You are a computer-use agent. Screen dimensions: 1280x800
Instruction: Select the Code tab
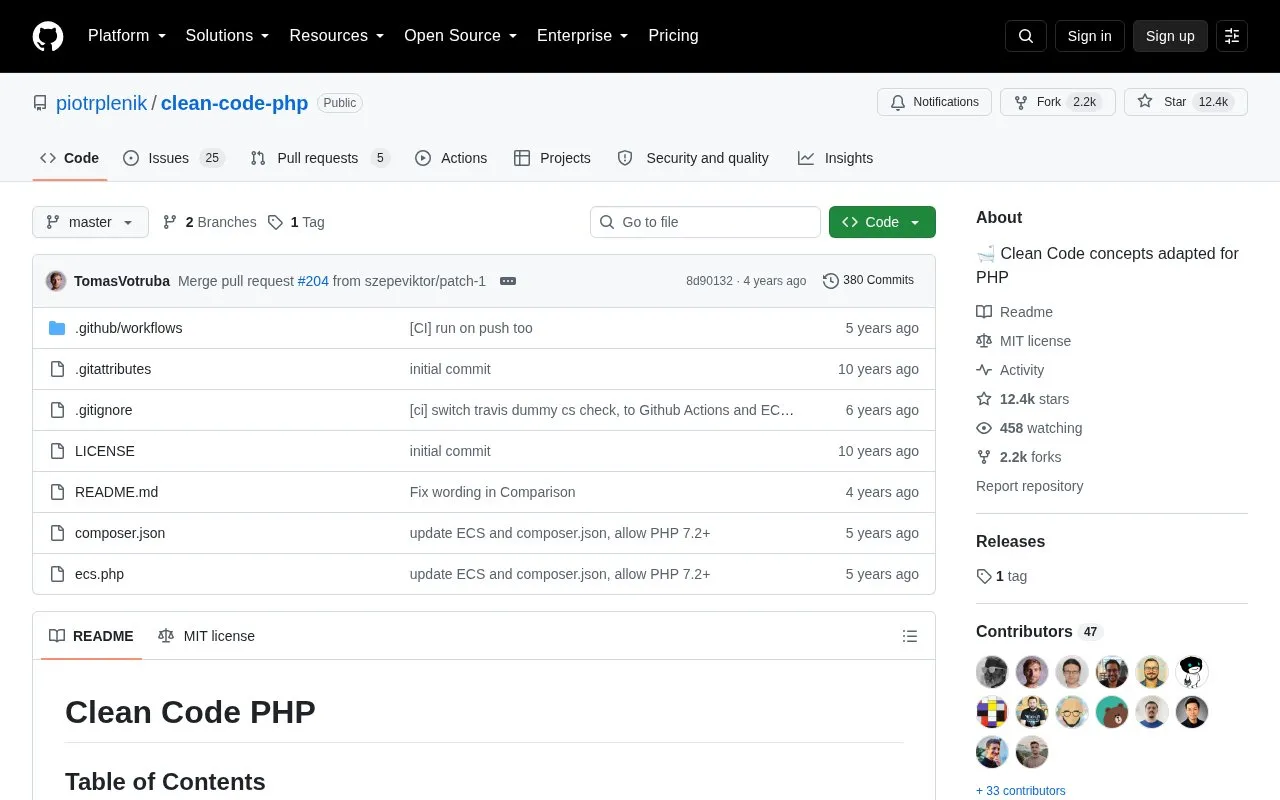point(70,158)
